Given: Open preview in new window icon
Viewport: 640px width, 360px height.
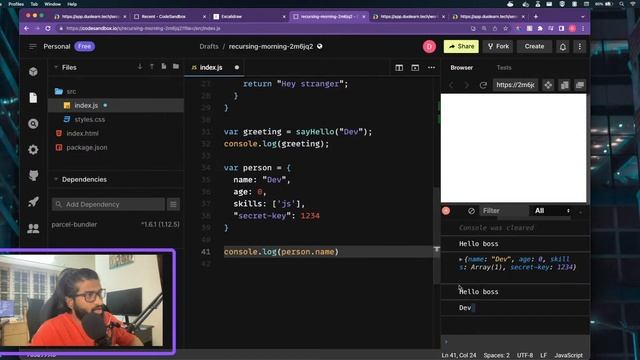Looking at the screenshot, I should 580,85.
